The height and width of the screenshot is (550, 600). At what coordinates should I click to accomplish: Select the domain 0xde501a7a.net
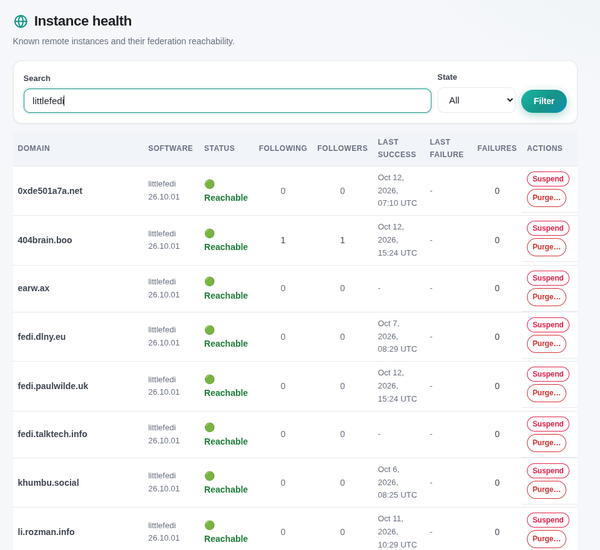pyautogui.click(x=50, y=191)
